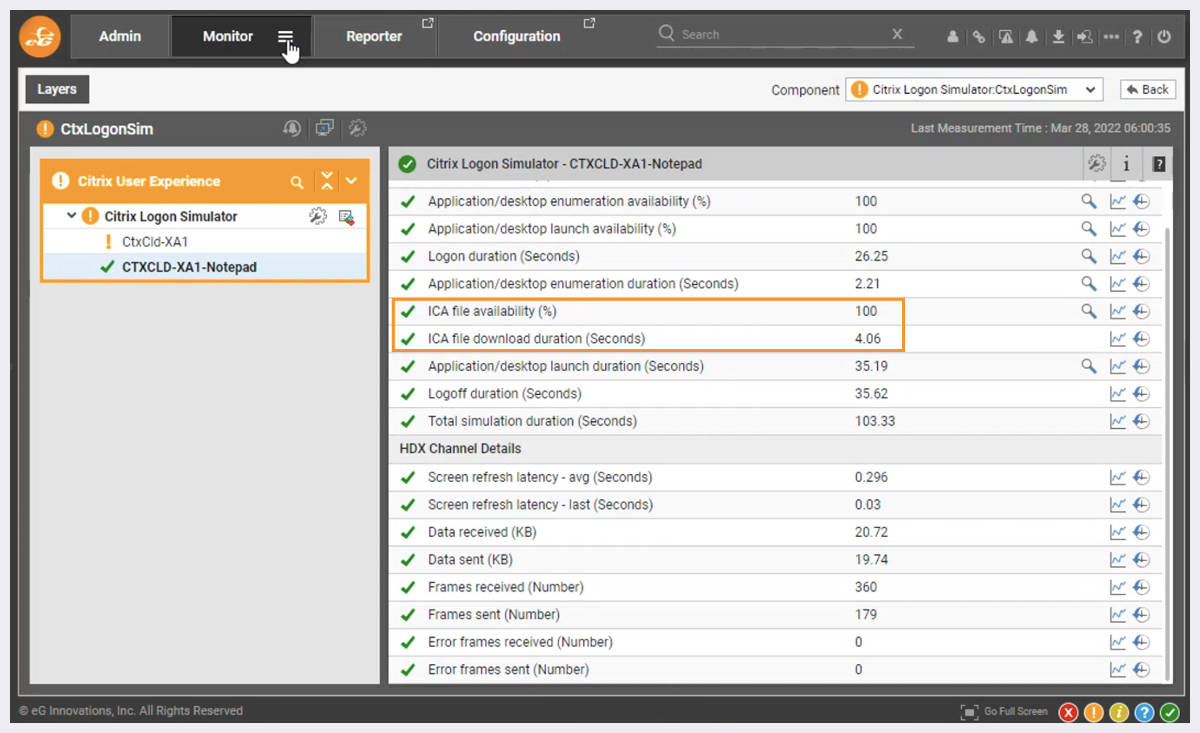Click the yellow minor status indicator
The image size is (1200, 733).
tap(1119, 712)
